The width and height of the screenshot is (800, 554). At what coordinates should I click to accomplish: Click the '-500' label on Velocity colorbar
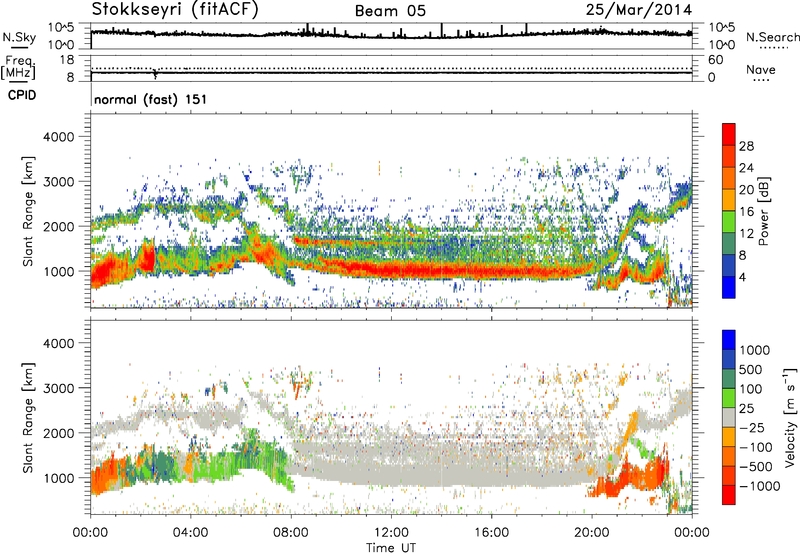pos(755,467)
